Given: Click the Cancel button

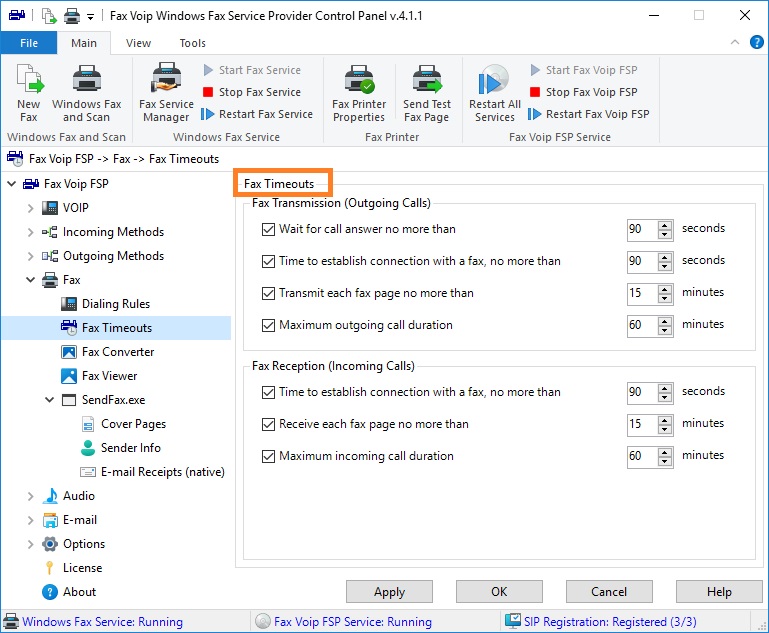Looking at the screenshot, I should 609,592.
